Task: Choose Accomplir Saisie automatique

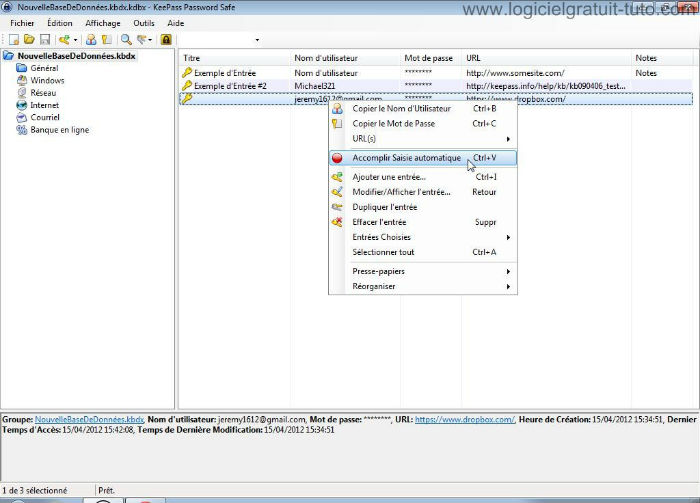Action: coord(423,158)
